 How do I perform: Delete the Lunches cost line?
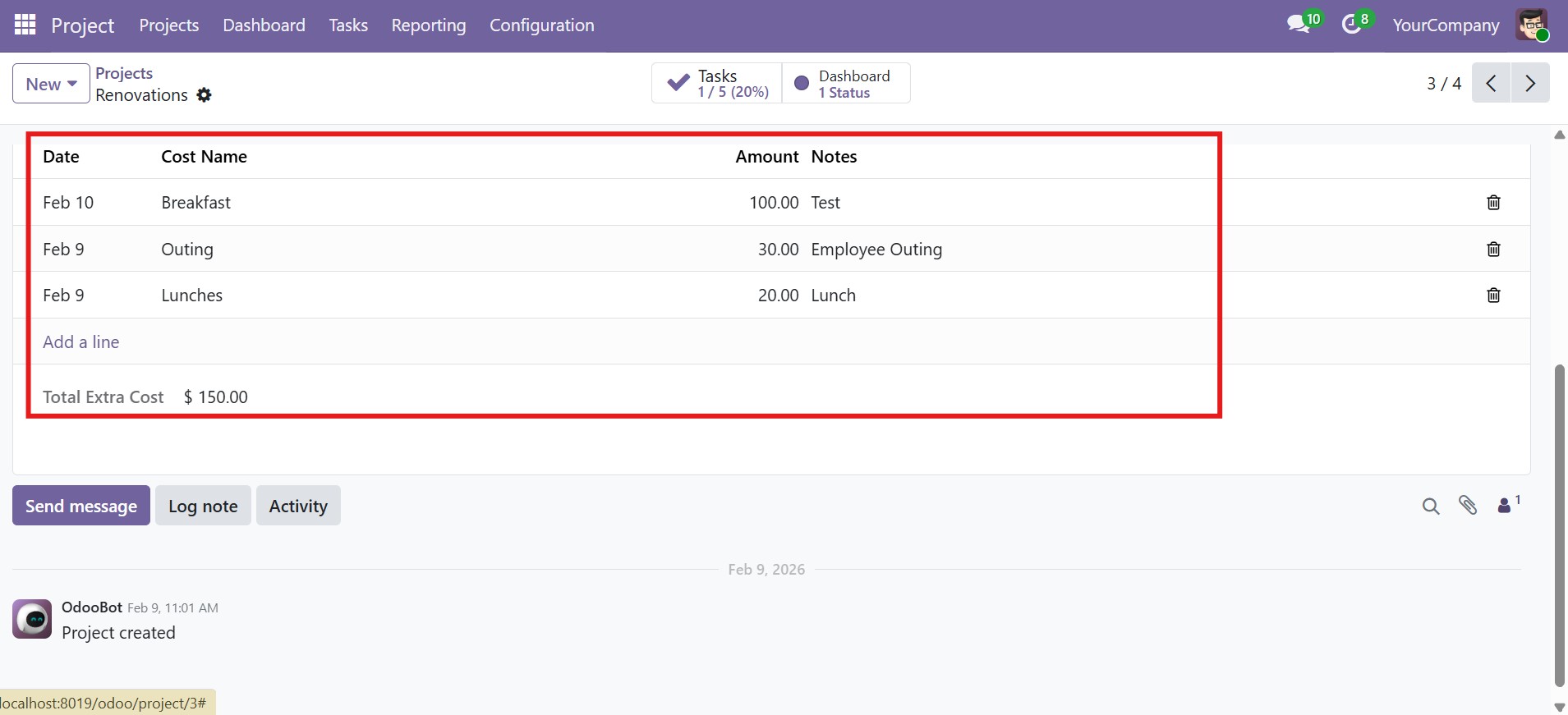tap(1493, 296)
